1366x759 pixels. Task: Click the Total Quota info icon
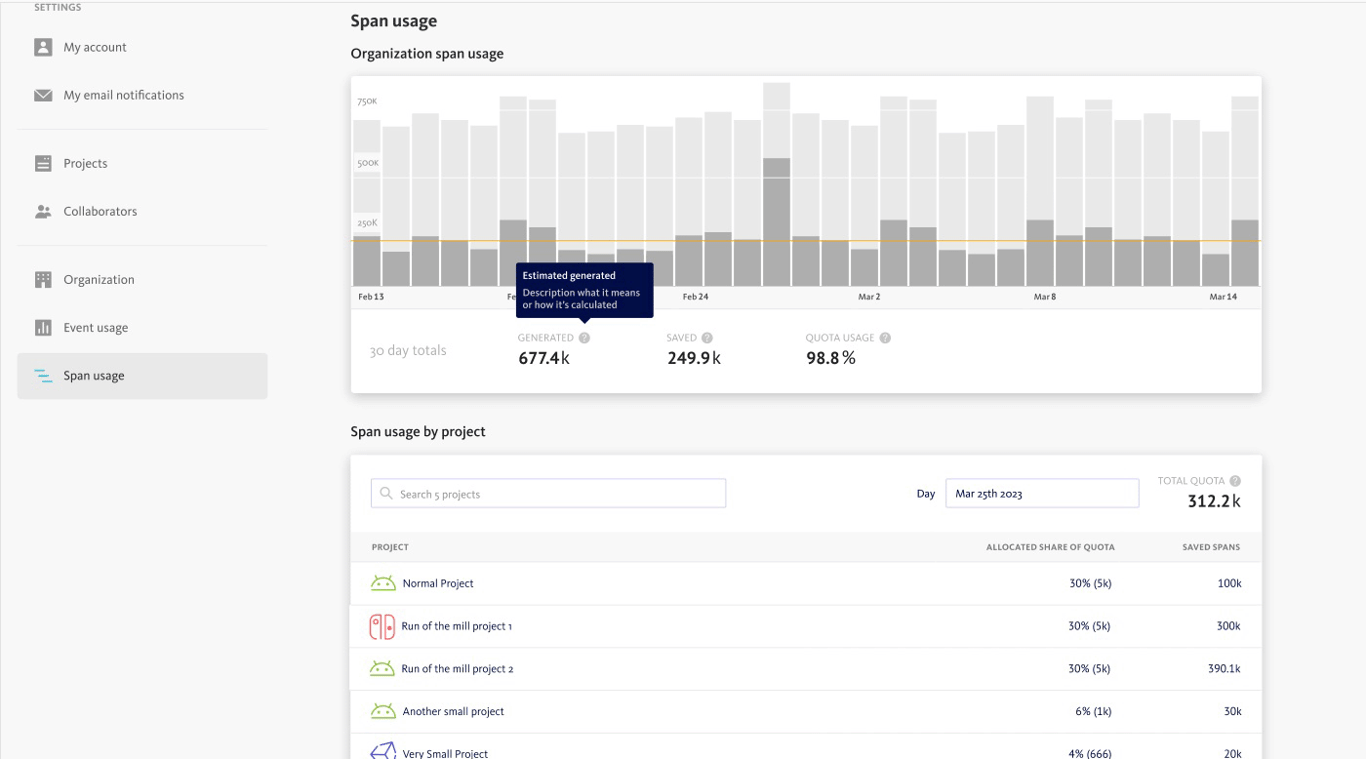click(x=1235, y=481)
